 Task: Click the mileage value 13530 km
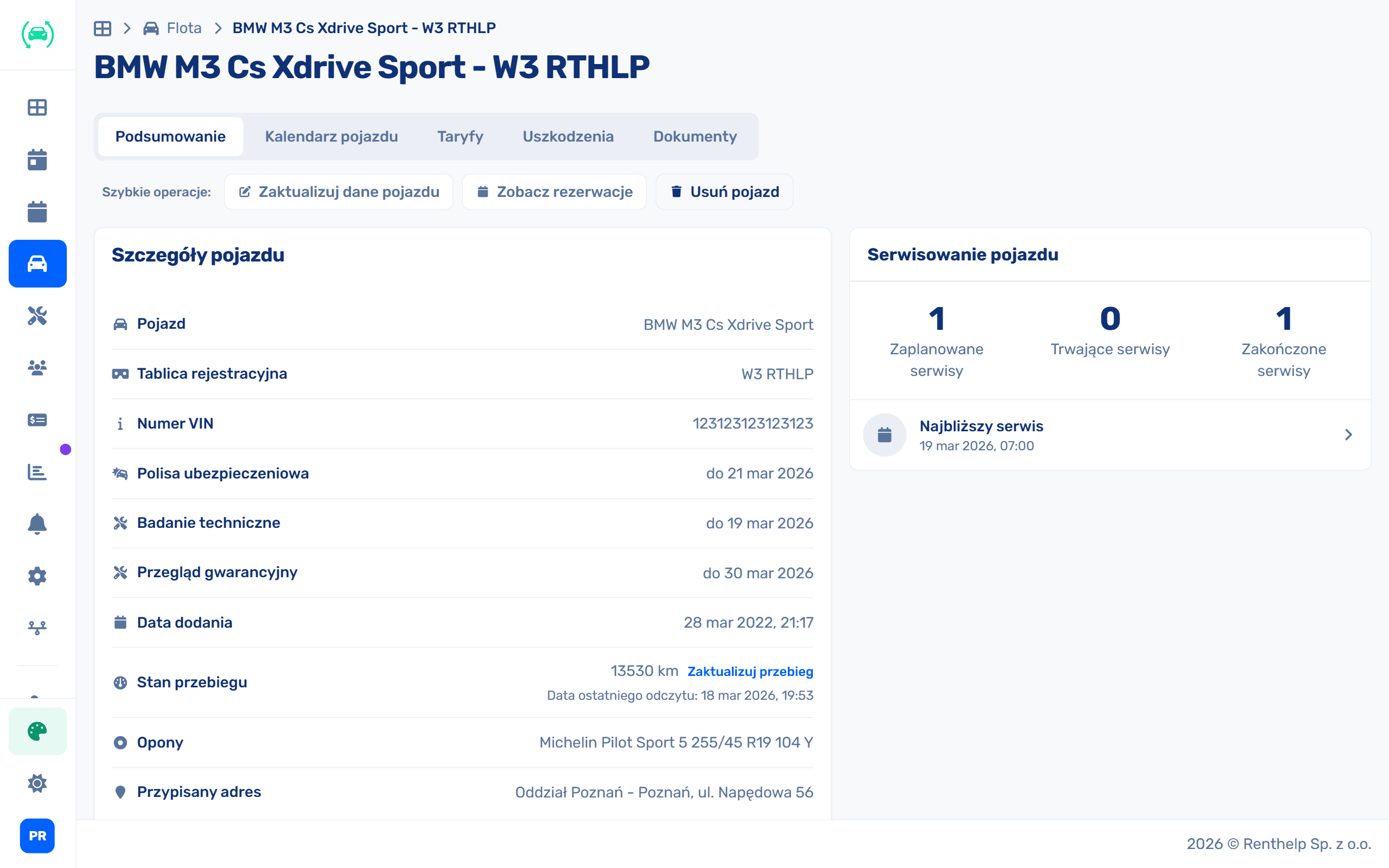click(x=644, y=671)
